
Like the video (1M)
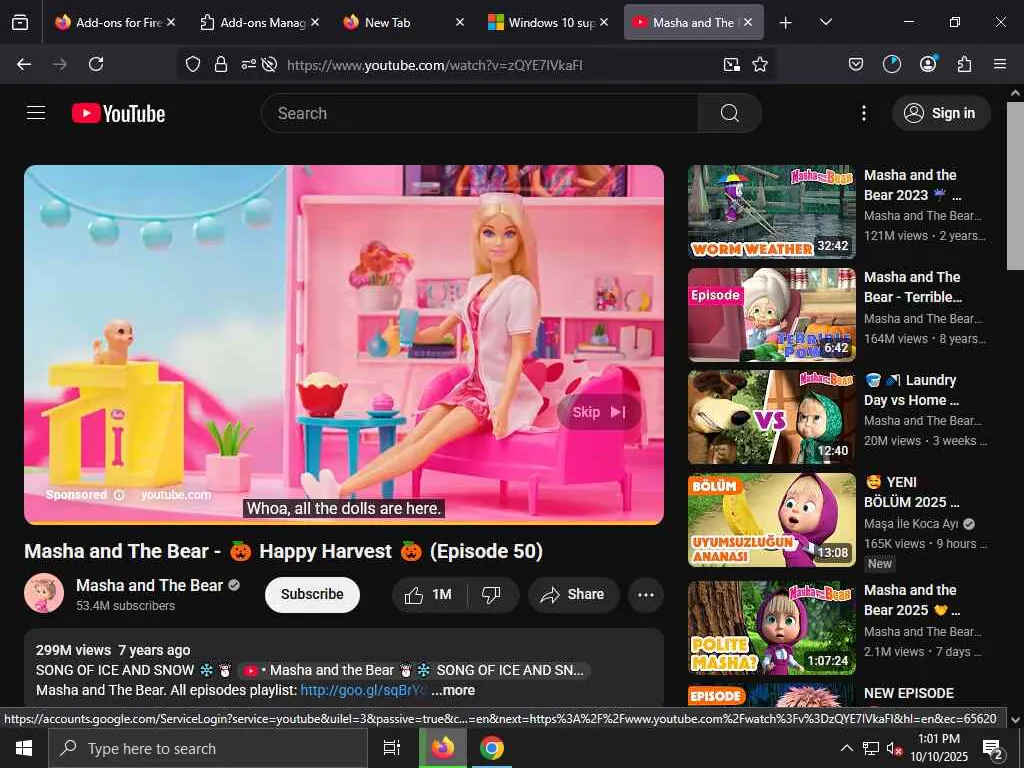click(x=428, y=595)
